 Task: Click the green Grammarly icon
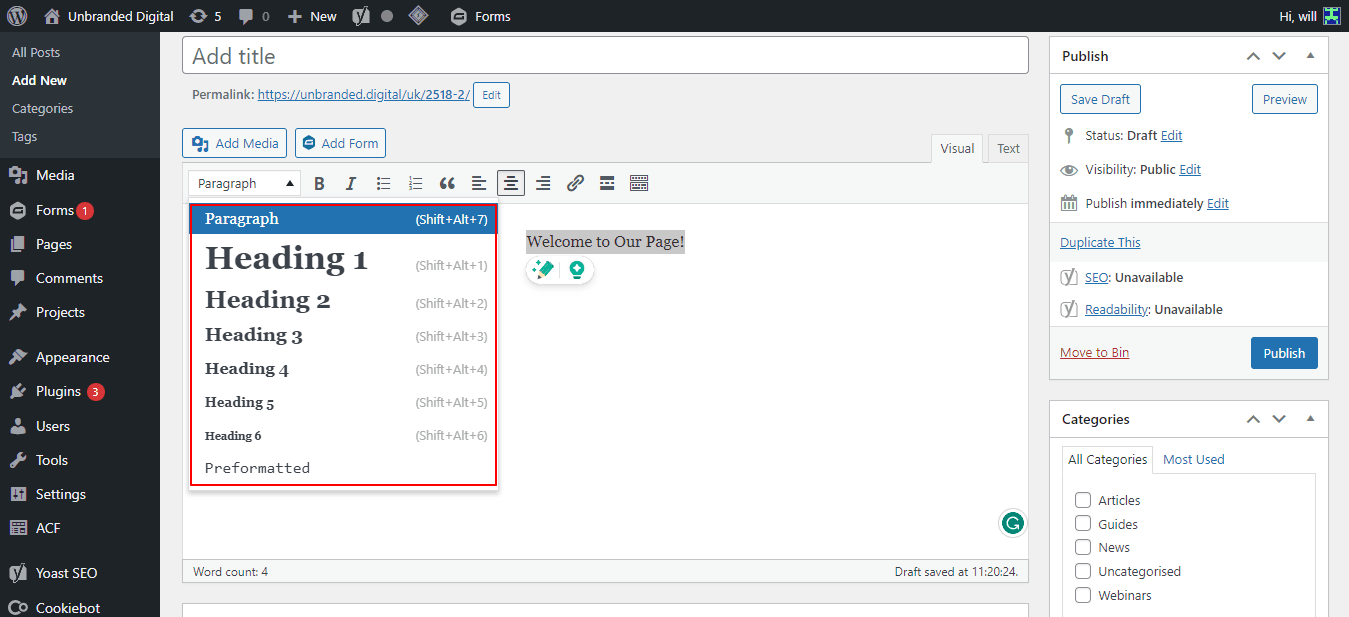click(x=1012, y=522)
